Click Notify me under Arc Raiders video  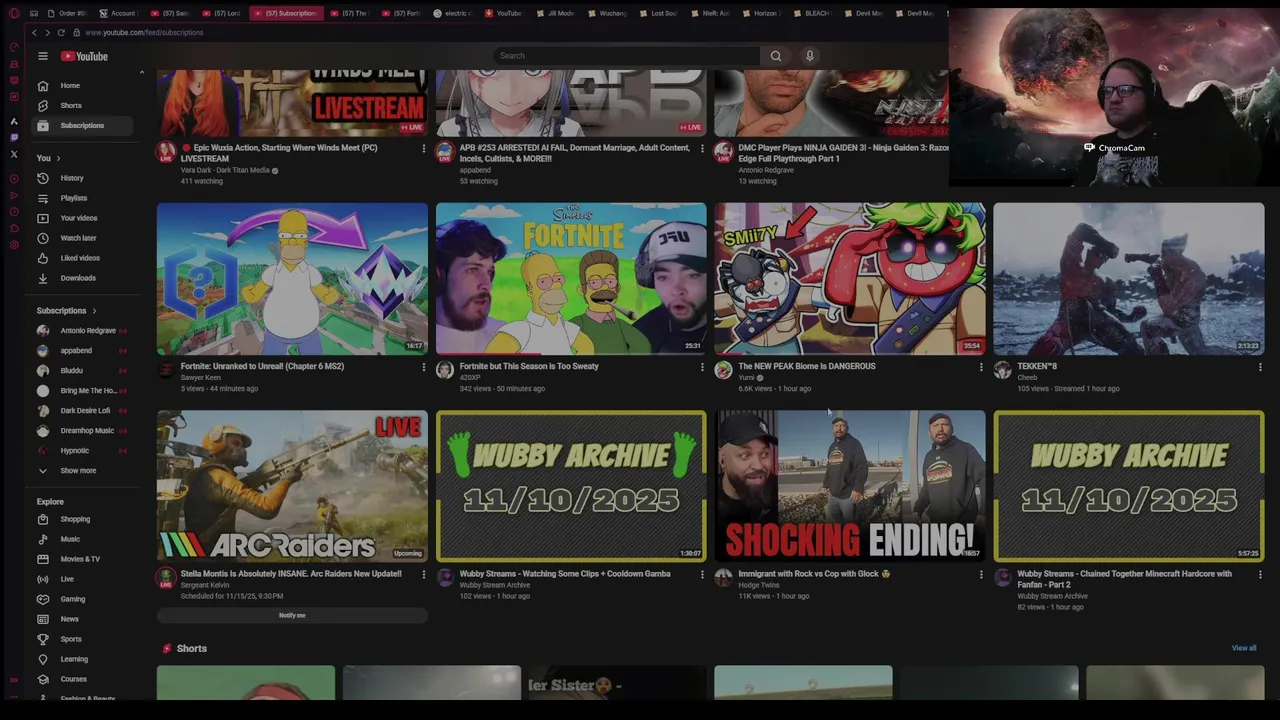(292, 615)
